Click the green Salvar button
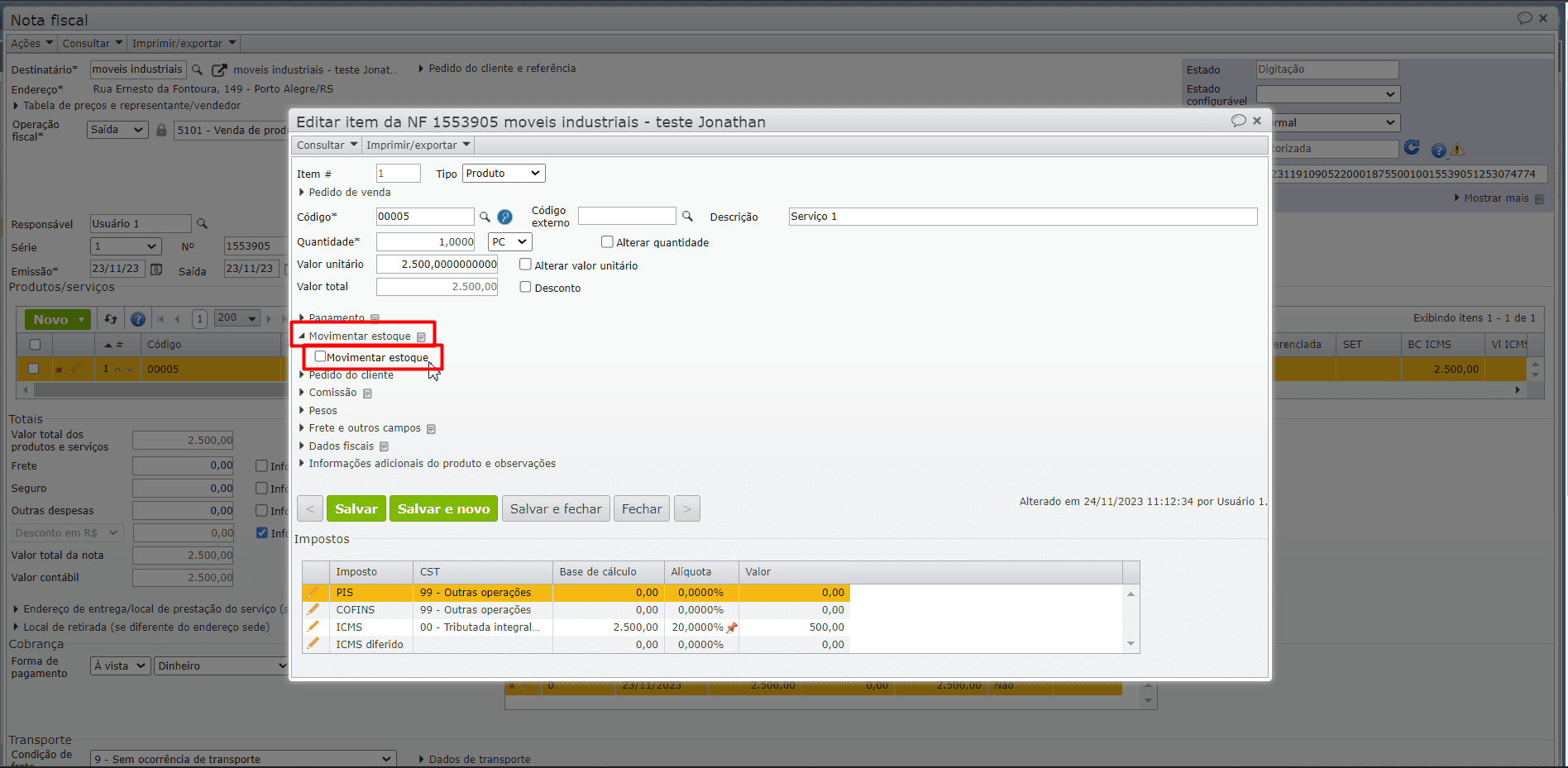This screenshot has width=1568, height=768. pos(356,508)
